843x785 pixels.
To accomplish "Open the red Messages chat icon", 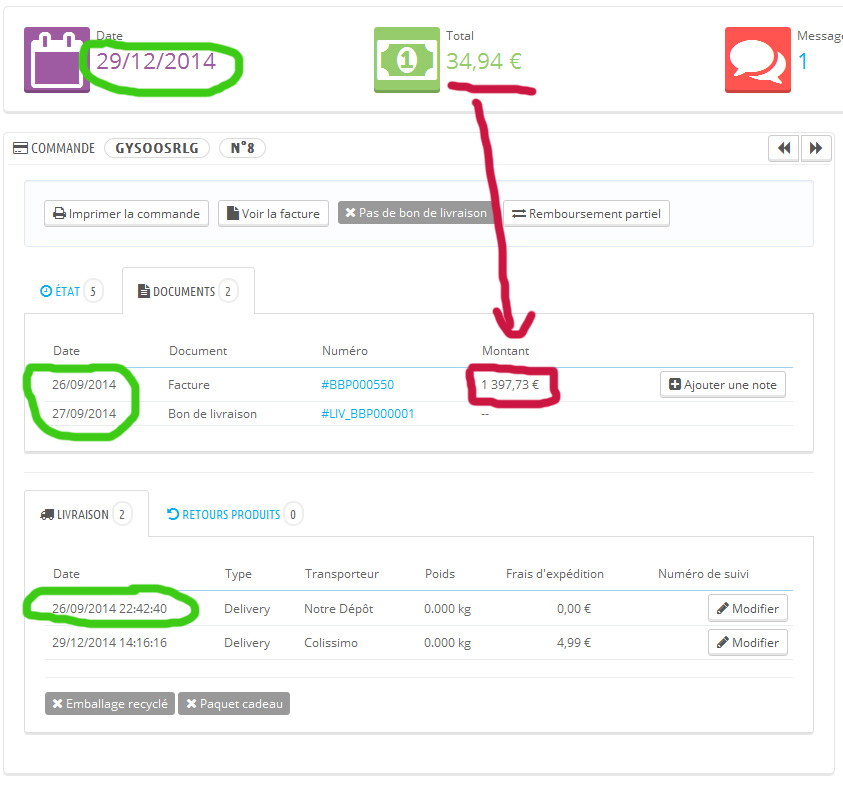I will (758, 60).
